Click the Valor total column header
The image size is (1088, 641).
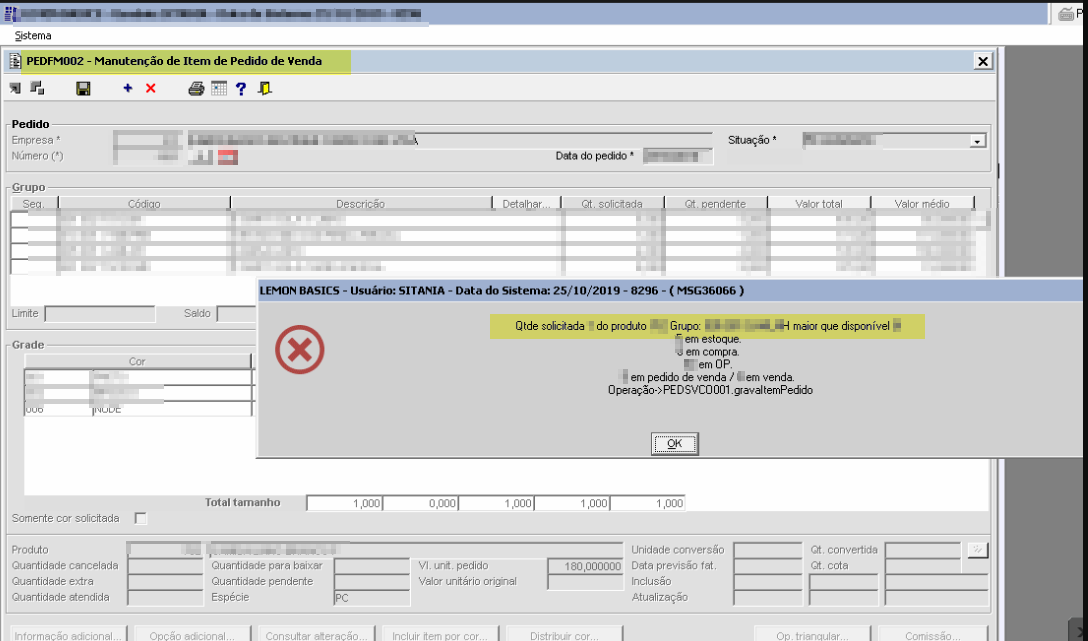click(x=819, y=203)
